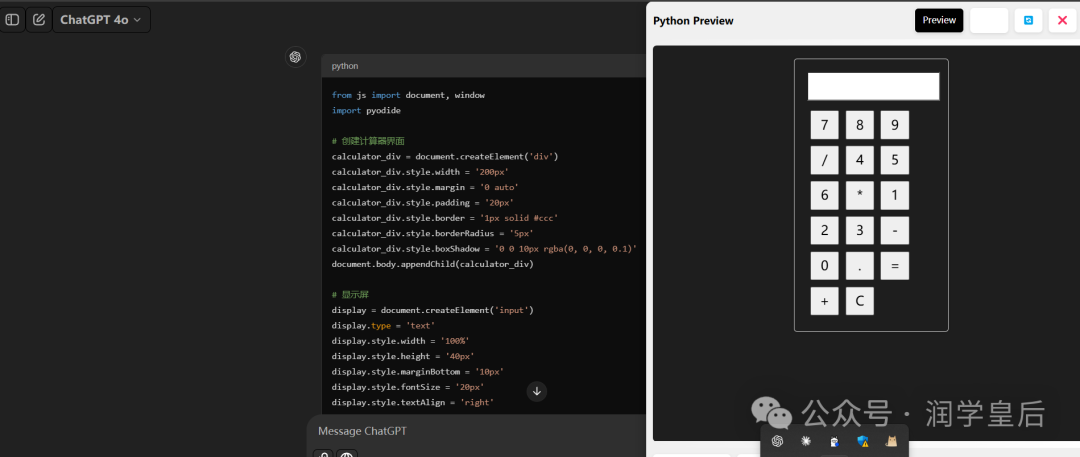Jump to the bottom with the down-arrow button

pyautogui.click(x=537, y=392)
